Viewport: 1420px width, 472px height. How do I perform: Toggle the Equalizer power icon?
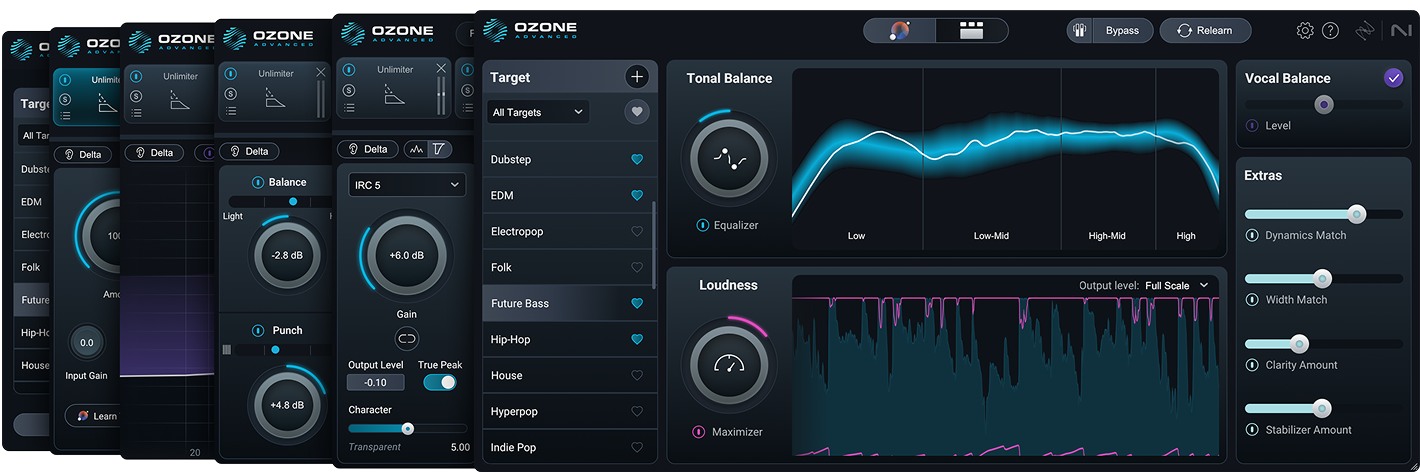click(703, 225)
